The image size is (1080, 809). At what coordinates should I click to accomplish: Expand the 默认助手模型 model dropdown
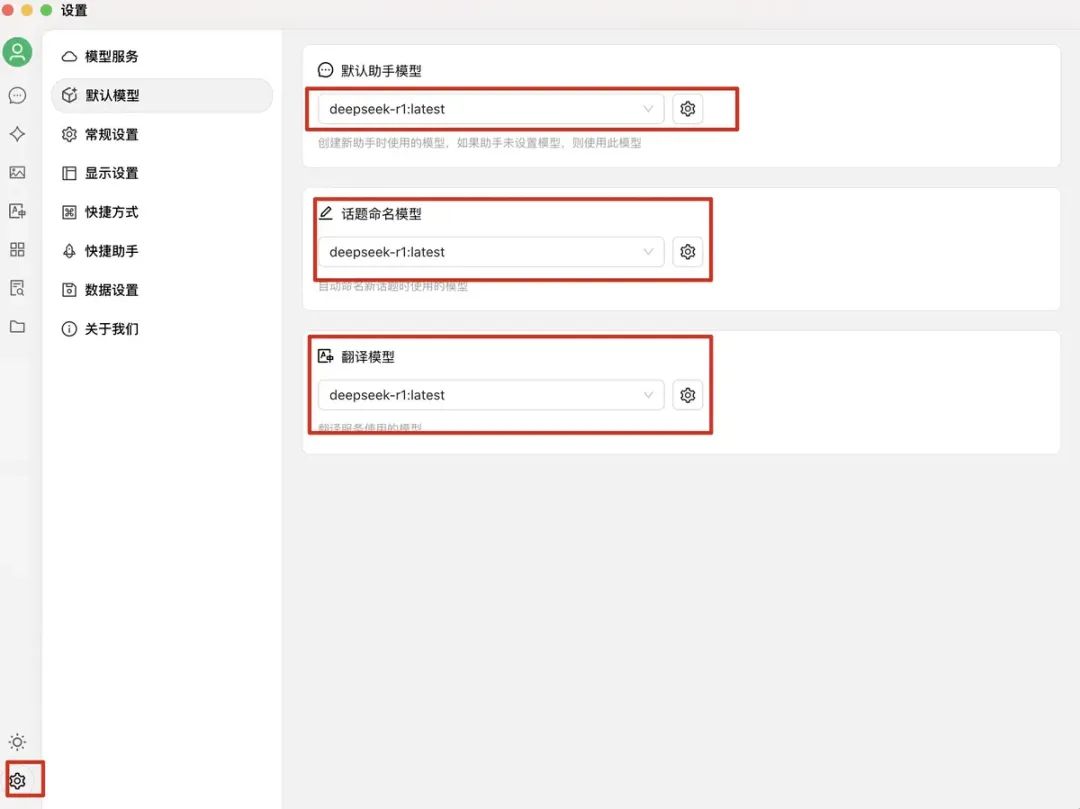coord(490,109)
